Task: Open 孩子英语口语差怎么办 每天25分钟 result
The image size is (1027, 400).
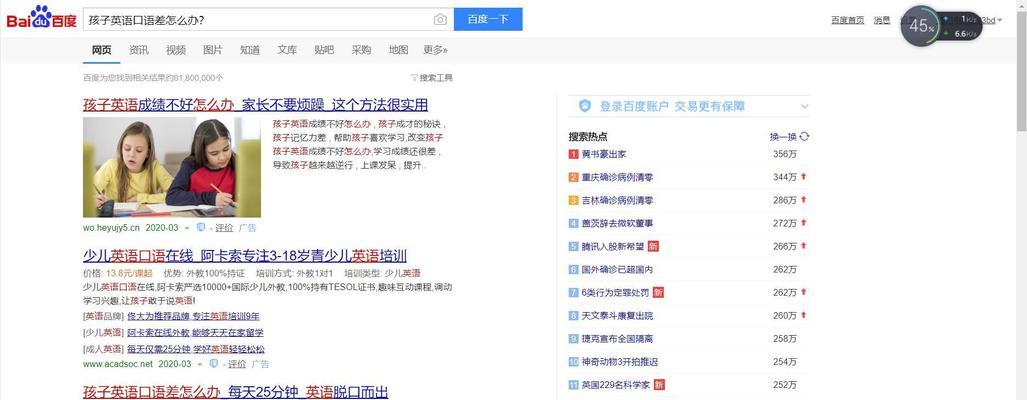Action: tap(236, 391)
